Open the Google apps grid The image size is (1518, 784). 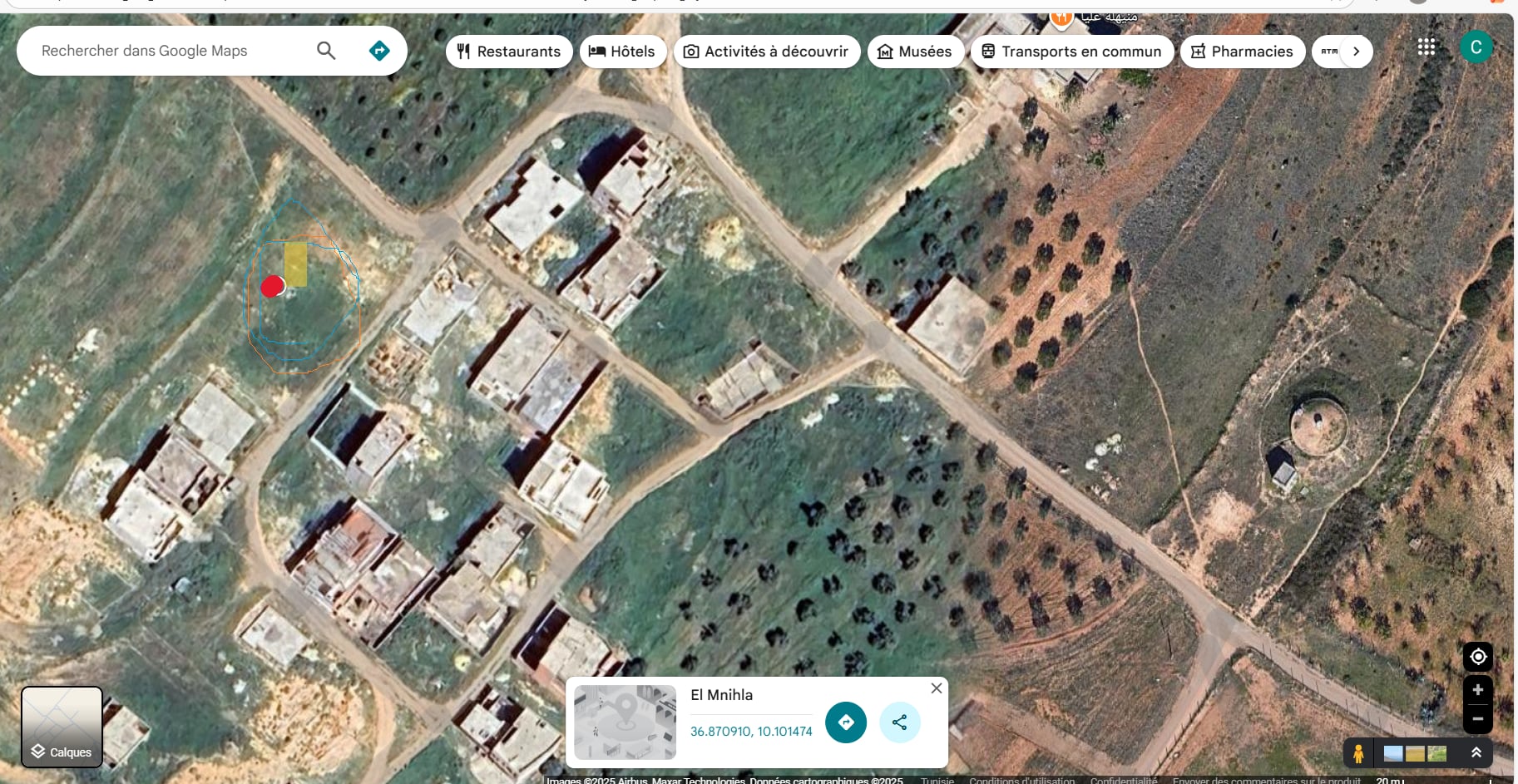click(x=1426, y=47)
